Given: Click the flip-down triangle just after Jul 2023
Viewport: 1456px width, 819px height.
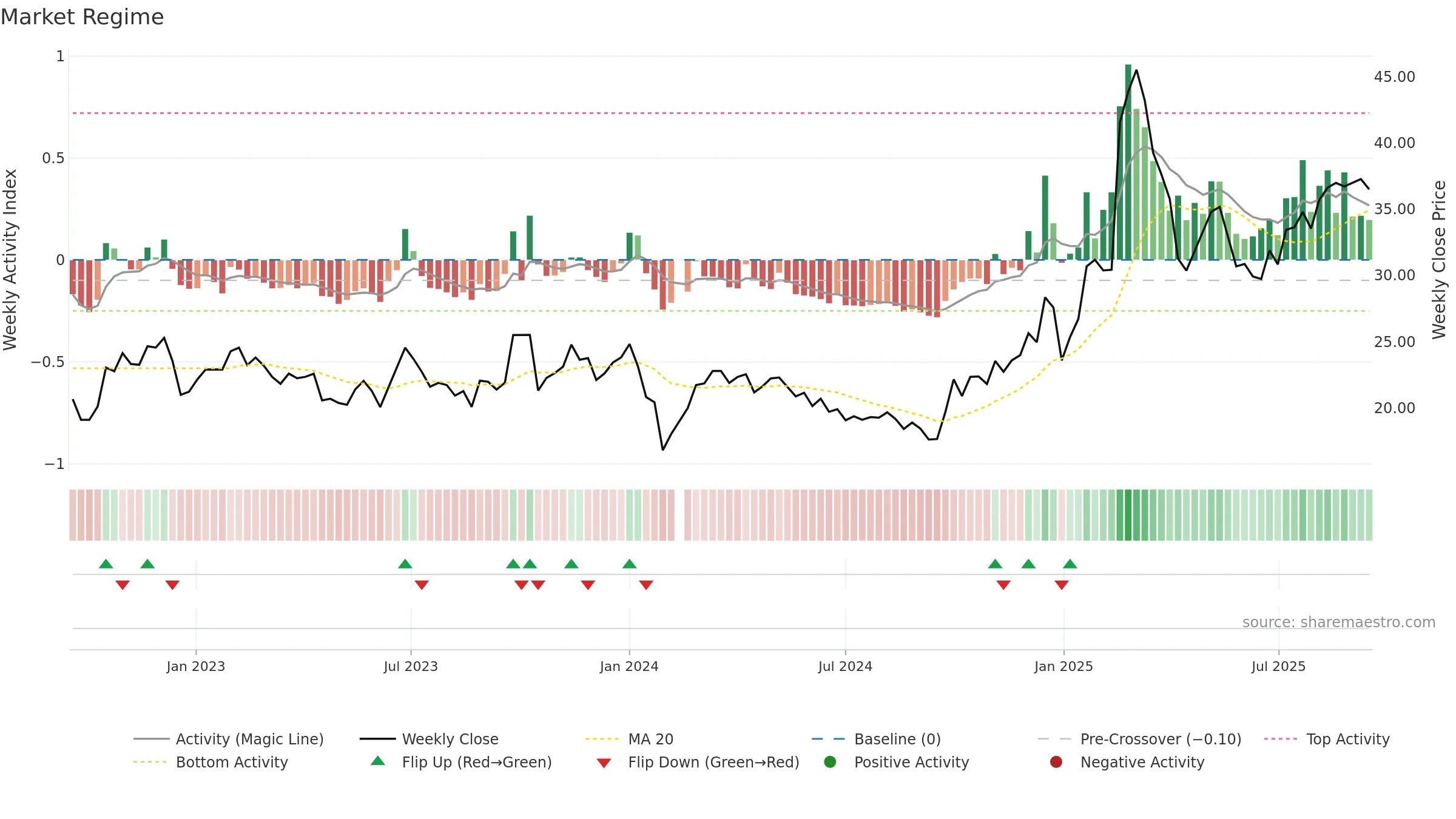Looking at the screenshot, I should [x=422, y=585].
